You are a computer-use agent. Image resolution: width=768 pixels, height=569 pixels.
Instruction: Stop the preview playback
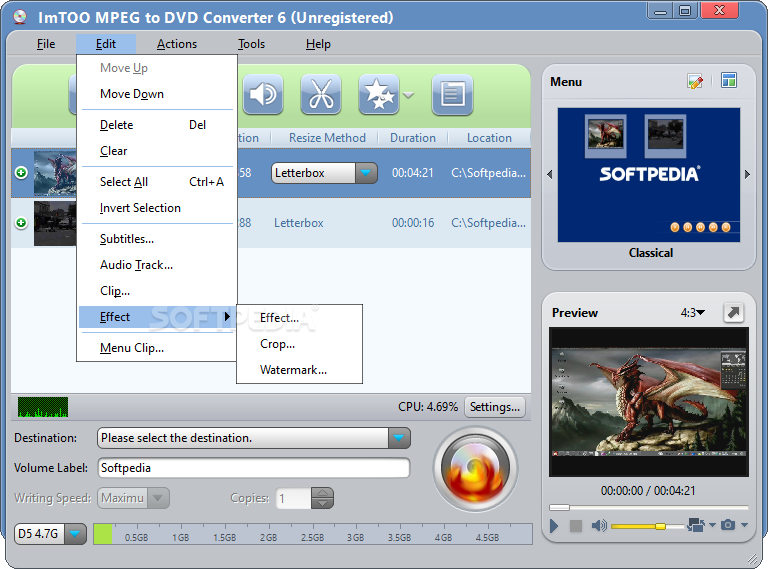click(576, 526)
